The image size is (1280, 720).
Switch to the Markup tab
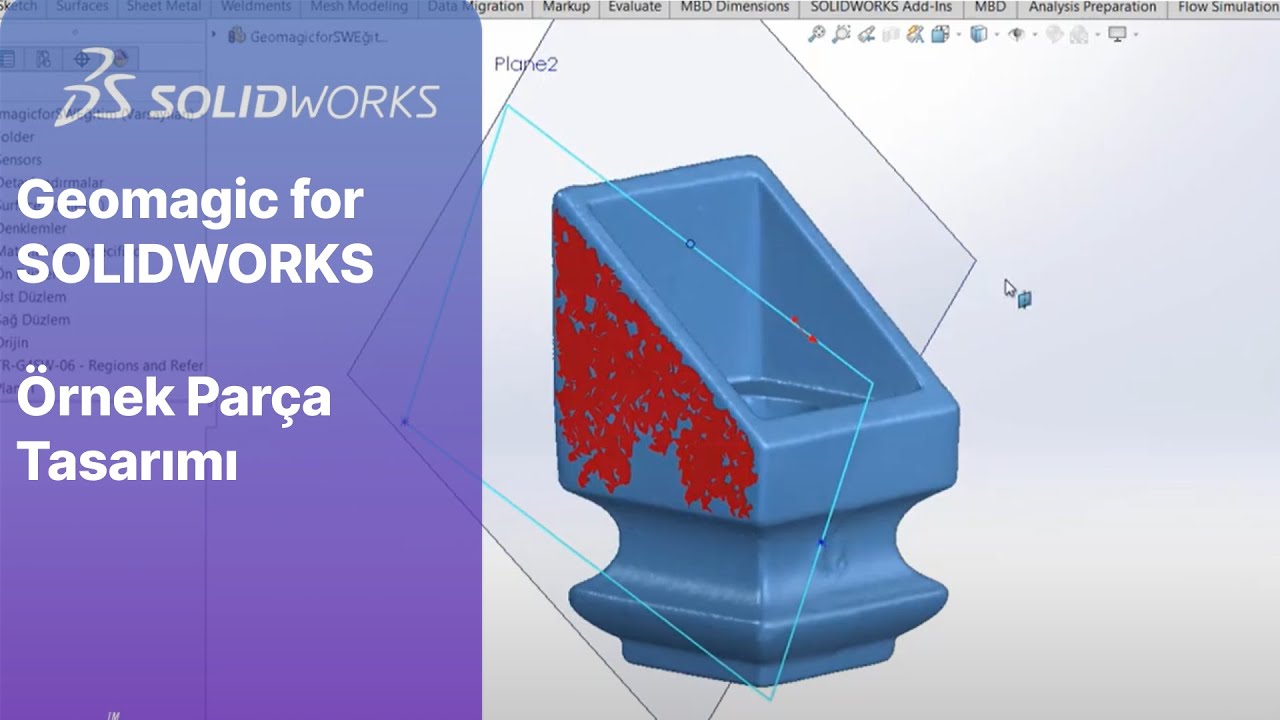pyautogui.click(x=566, y=7)
